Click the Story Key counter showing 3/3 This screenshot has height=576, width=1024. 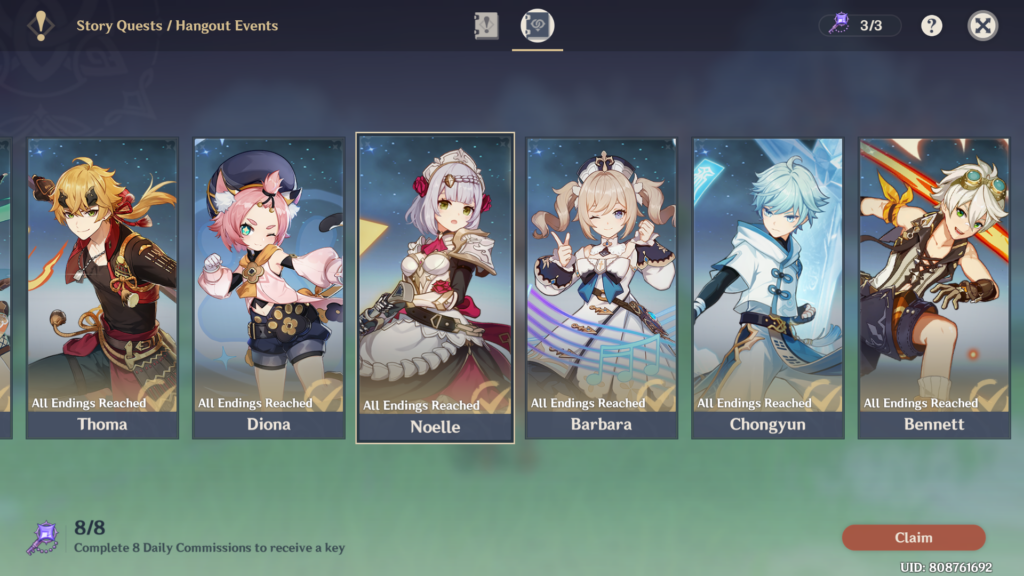tap(859, 25)
